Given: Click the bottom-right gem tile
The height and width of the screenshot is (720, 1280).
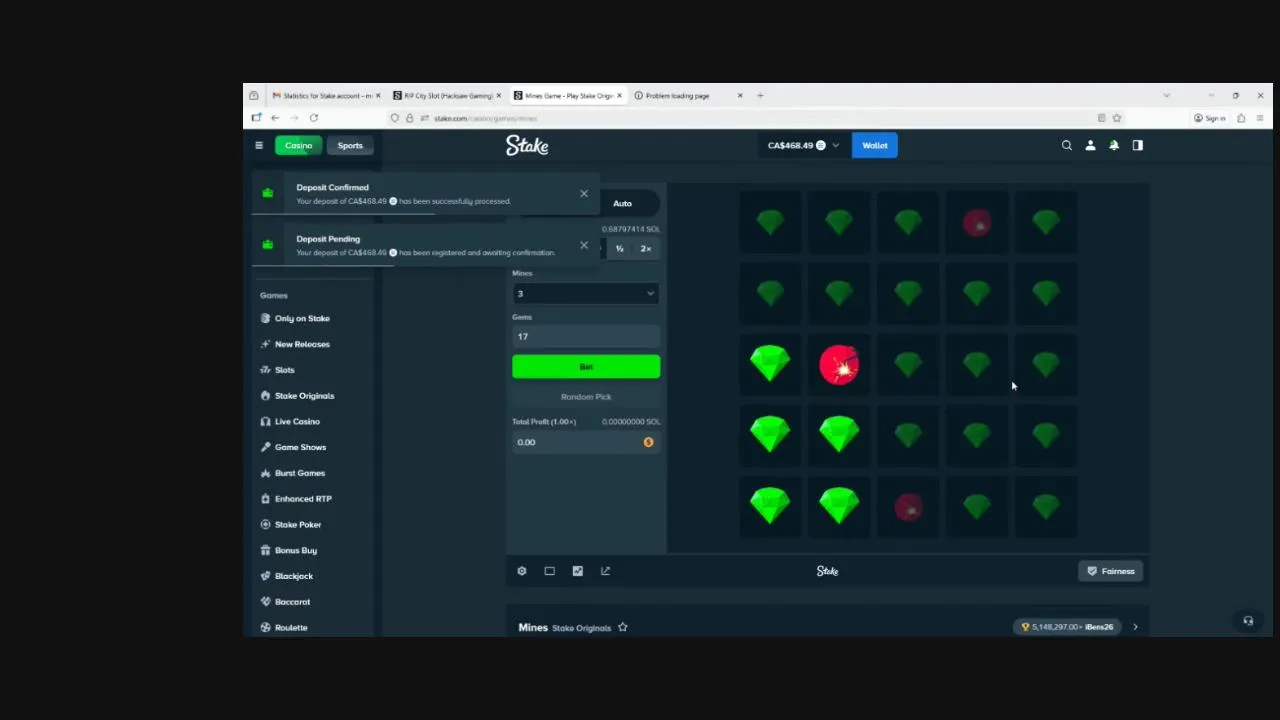Looking at the screenshot, I should [x=1046, y=507].
